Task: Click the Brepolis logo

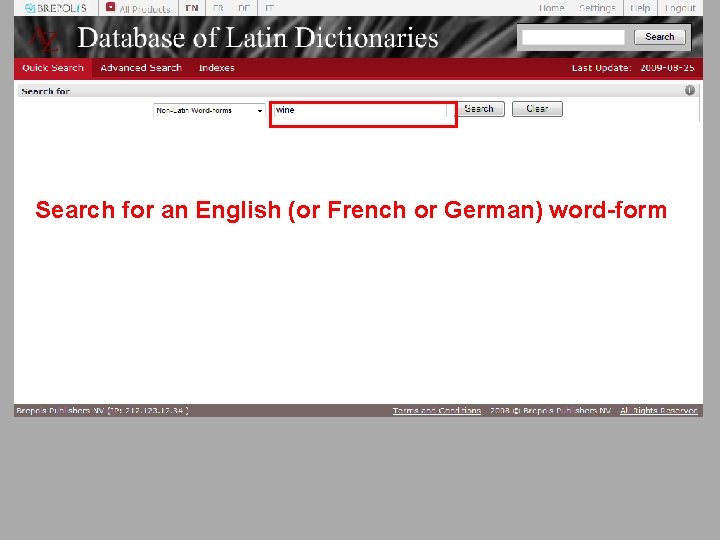Action: coord(56,8)
